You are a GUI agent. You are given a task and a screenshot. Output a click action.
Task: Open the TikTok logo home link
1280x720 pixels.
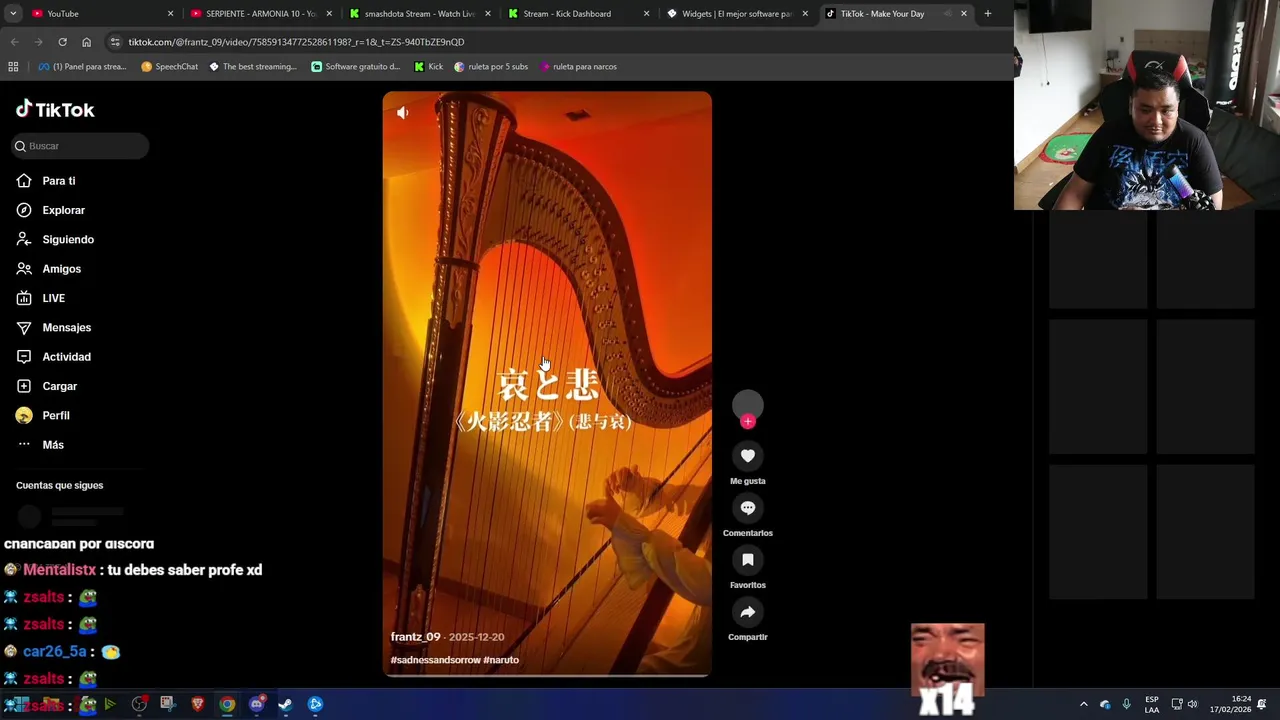click(x=55, y=109)
